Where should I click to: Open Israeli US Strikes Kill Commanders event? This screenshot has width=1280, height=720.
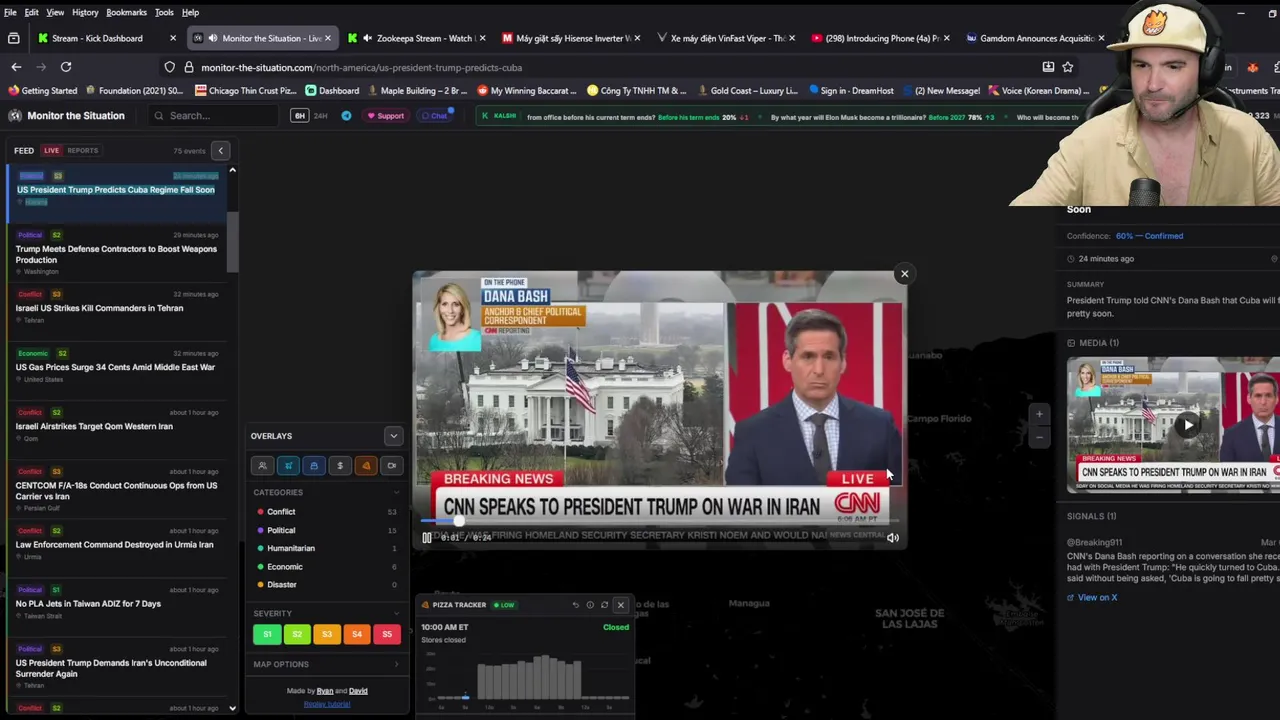tap(116, 308)
